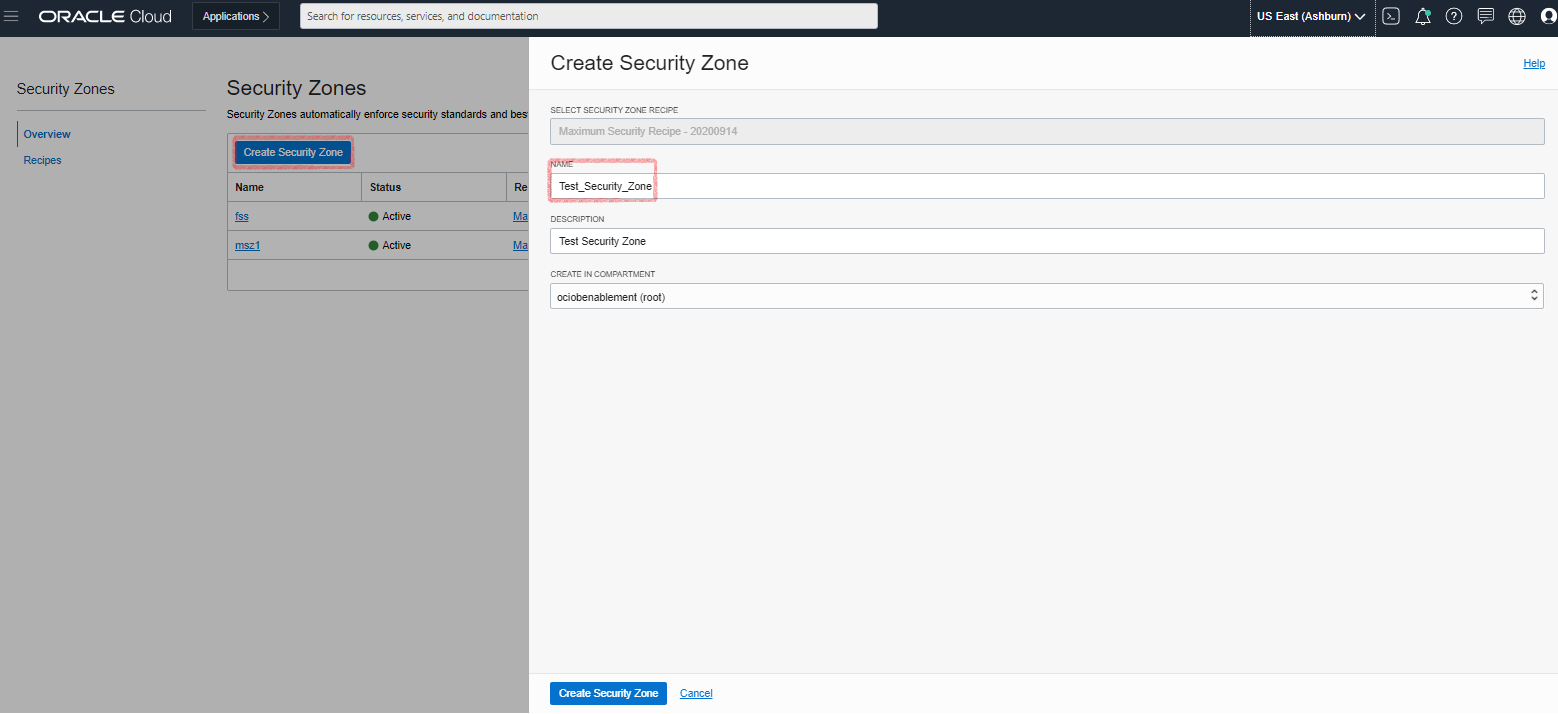The width and height of the screenshot is (1558, 714).
Task: Open the msz1 security zone link
Action: 247,245
